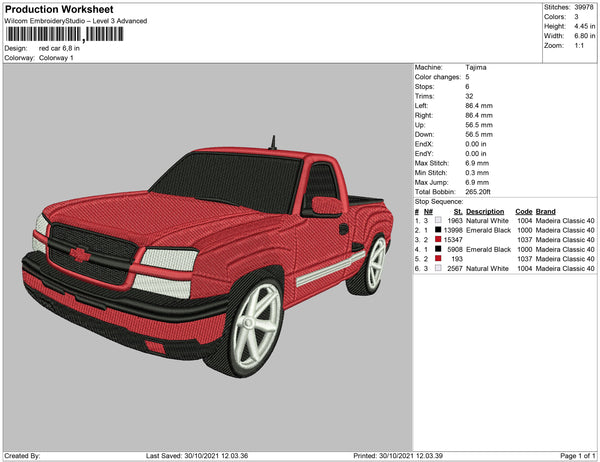The width and height of the screenshot is (600, 462).
Task: Select the Total Bobbin value 265.20ft
Action: click(x=478, y=192)
